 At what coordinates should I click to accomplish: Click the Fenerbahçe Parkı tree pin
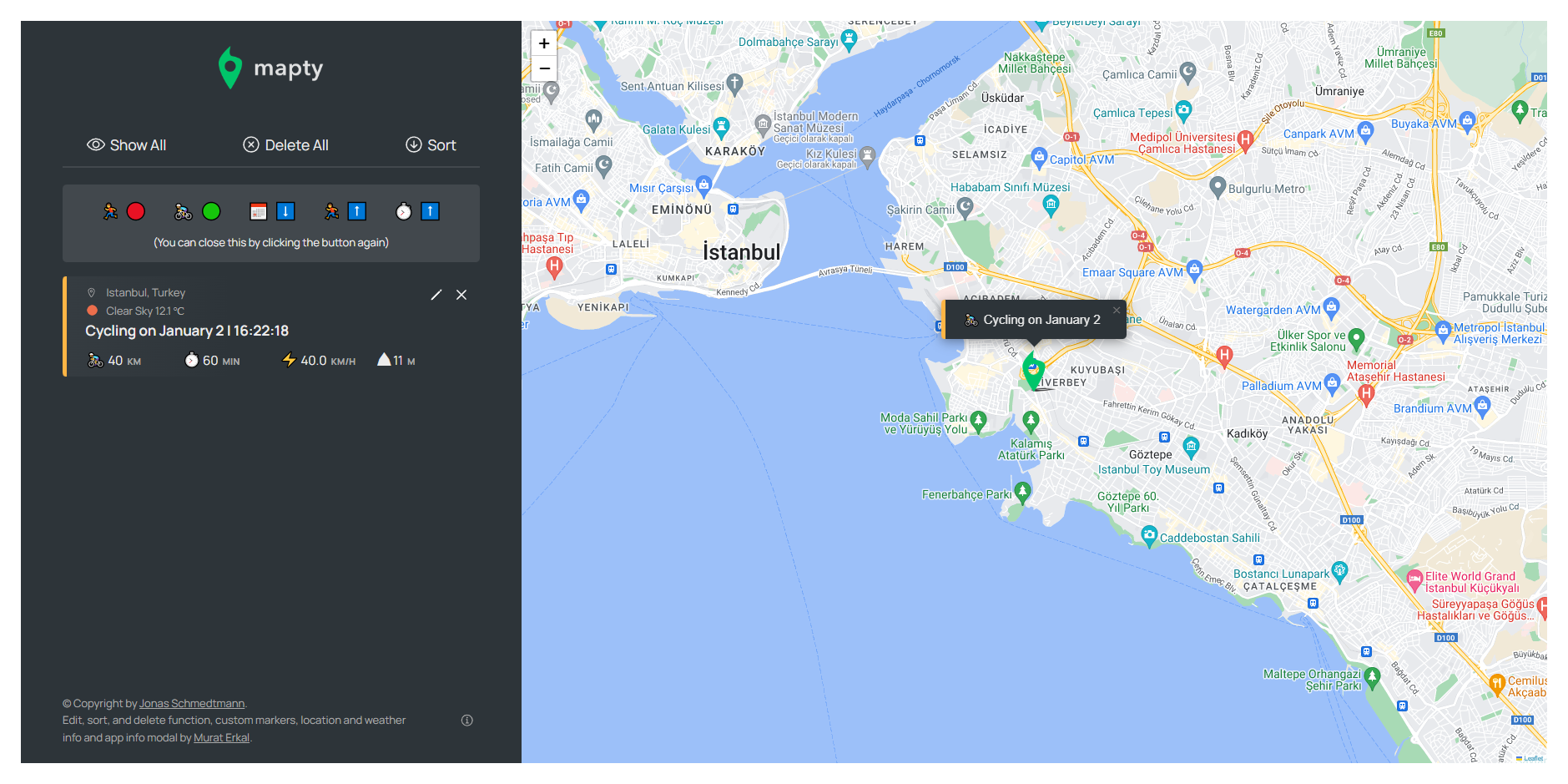tap(1023, 492)
